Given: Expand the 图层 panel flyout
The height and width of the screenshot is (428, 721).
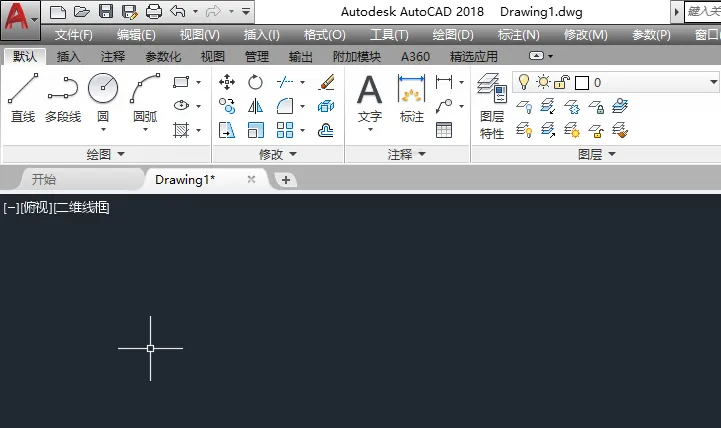Looking at the screenshot, I should click(x=596, y=154).
